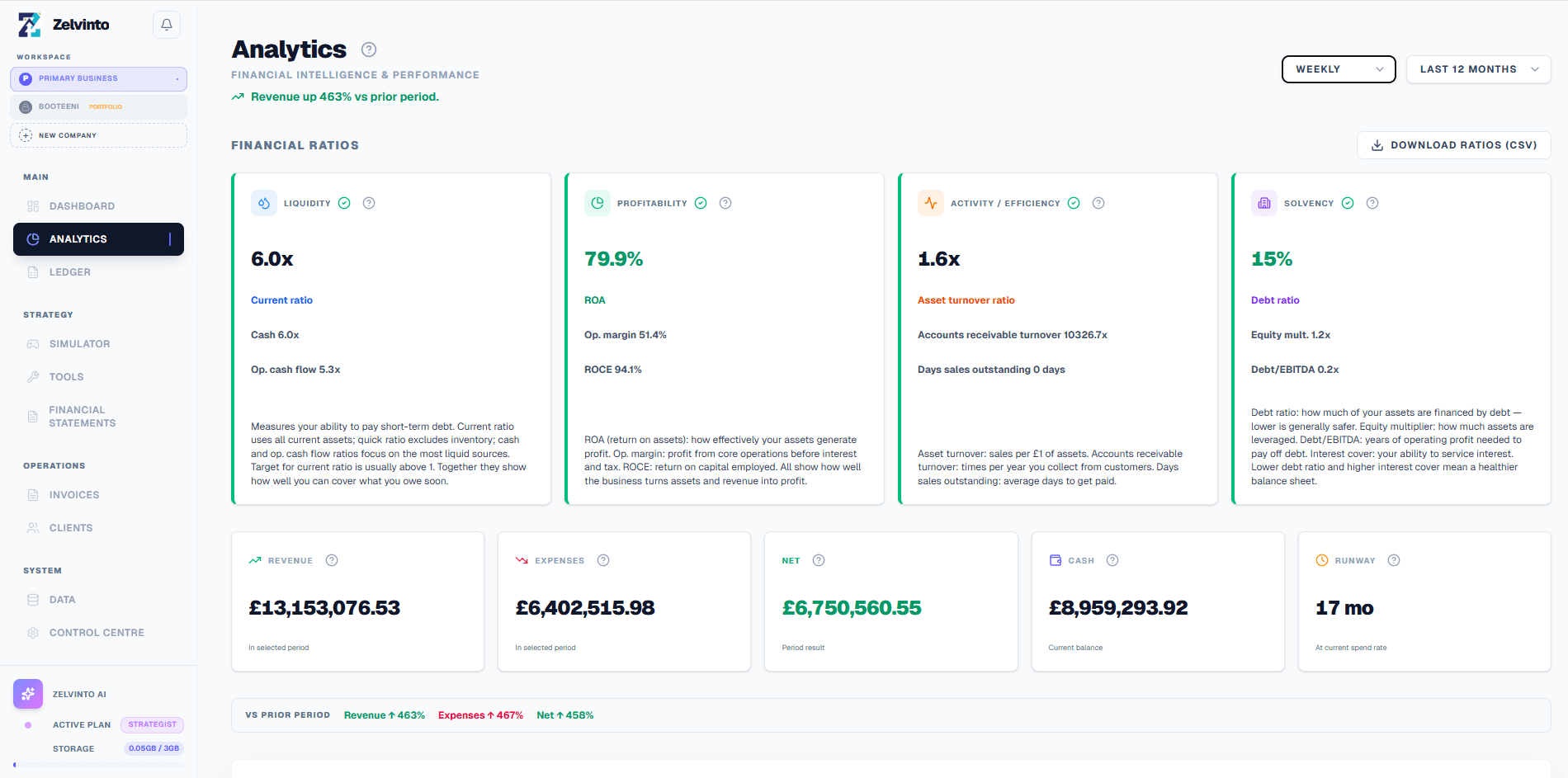Click the Profitability green check status icon
1568x778 pixels.
(701, 203)
